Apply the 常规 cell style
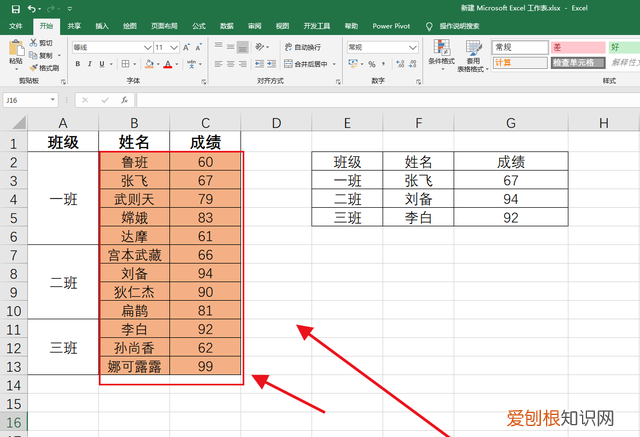Image resolution: width=640 pixels, height=437 pixels. pyautogui.click(x=520, y=47)
